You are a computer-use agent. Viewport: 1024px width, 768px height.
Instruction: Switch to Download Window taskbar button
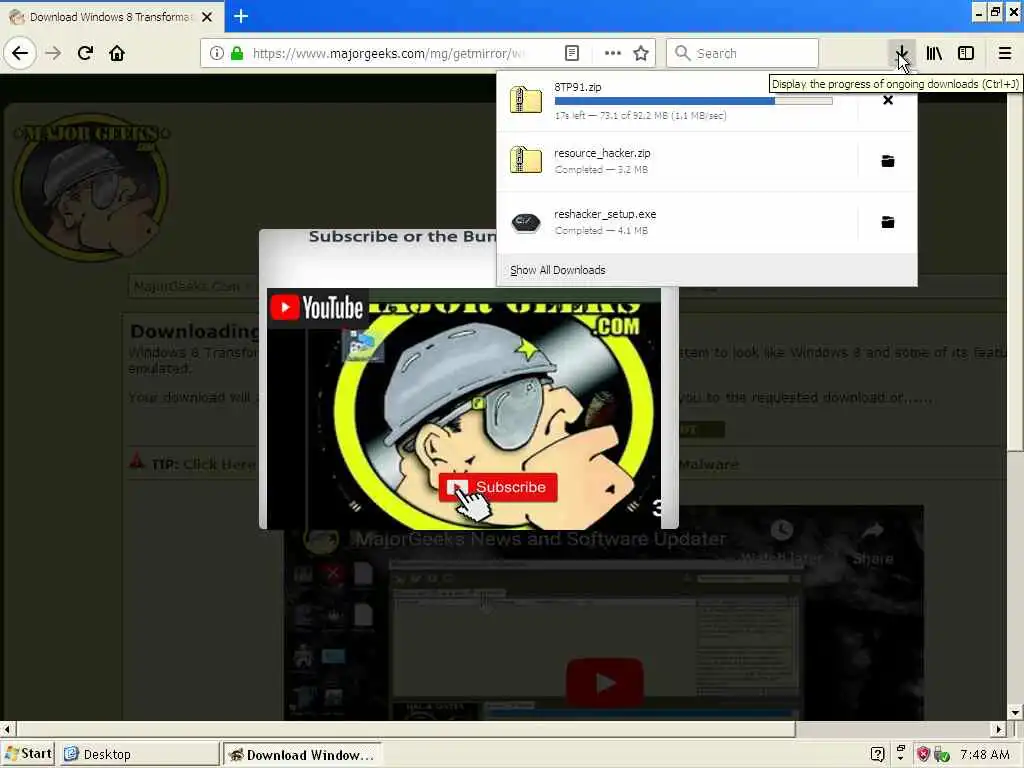tap(302, 754)
